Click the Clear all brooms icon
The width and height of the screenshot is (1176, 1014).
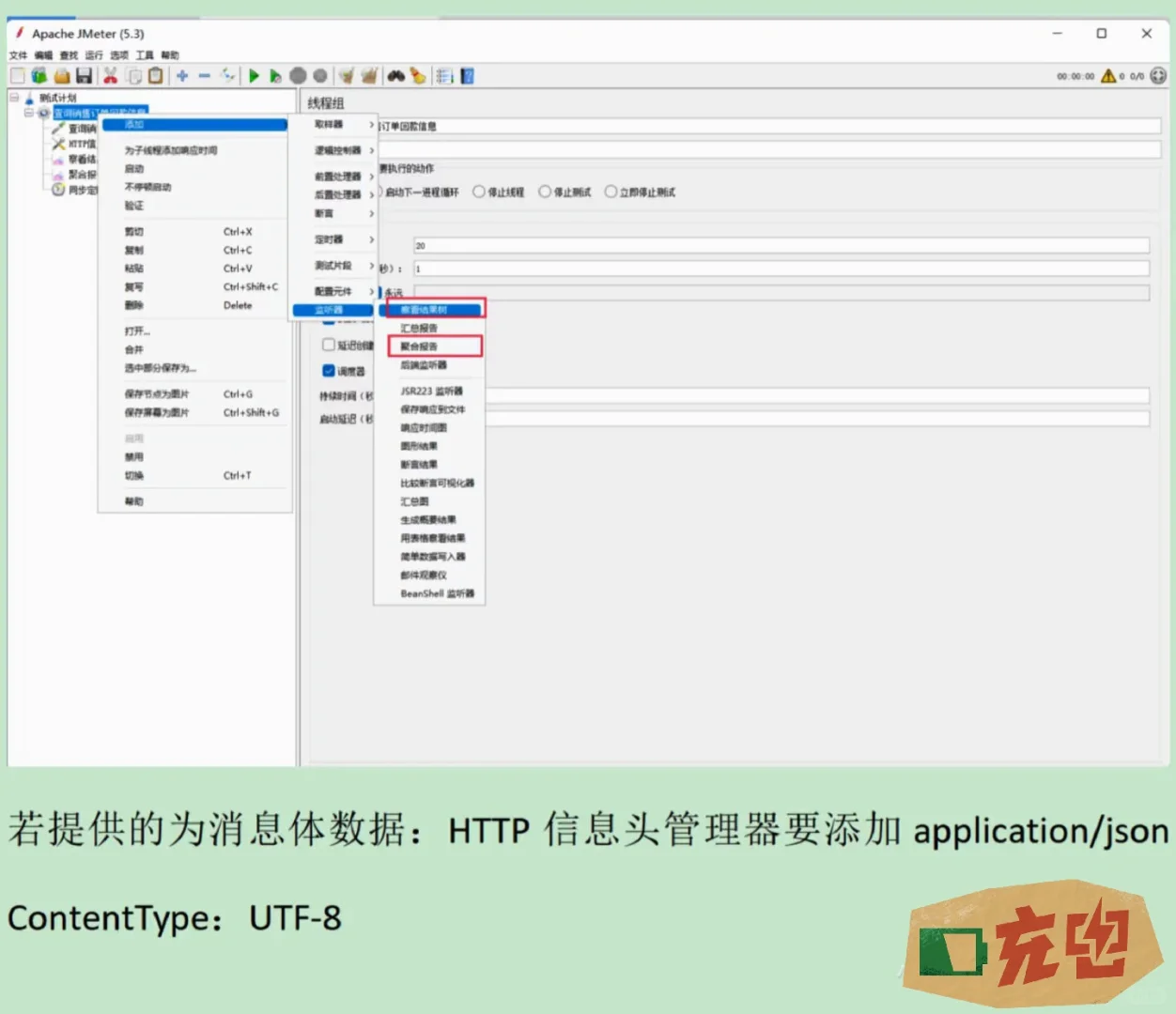pyautogui.click(x=369, y=76)
